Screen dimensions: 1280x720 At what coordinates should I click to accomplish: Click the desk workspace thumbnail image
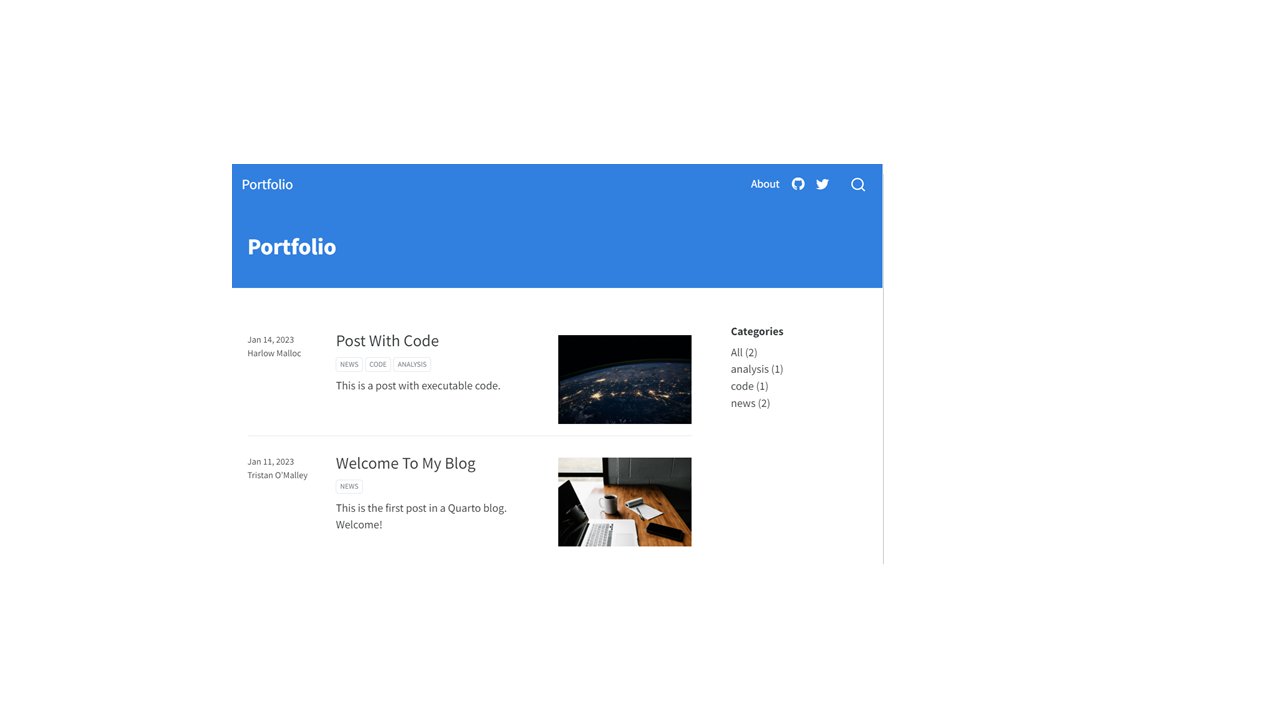(624, 501)
